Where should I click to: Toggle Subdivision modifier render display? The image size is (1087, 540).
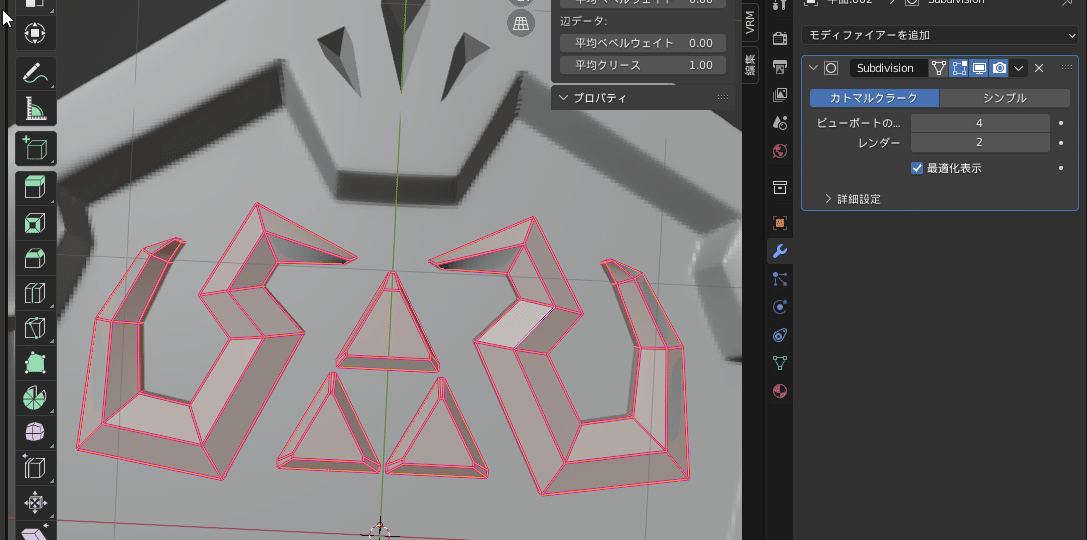pos(999,68)
